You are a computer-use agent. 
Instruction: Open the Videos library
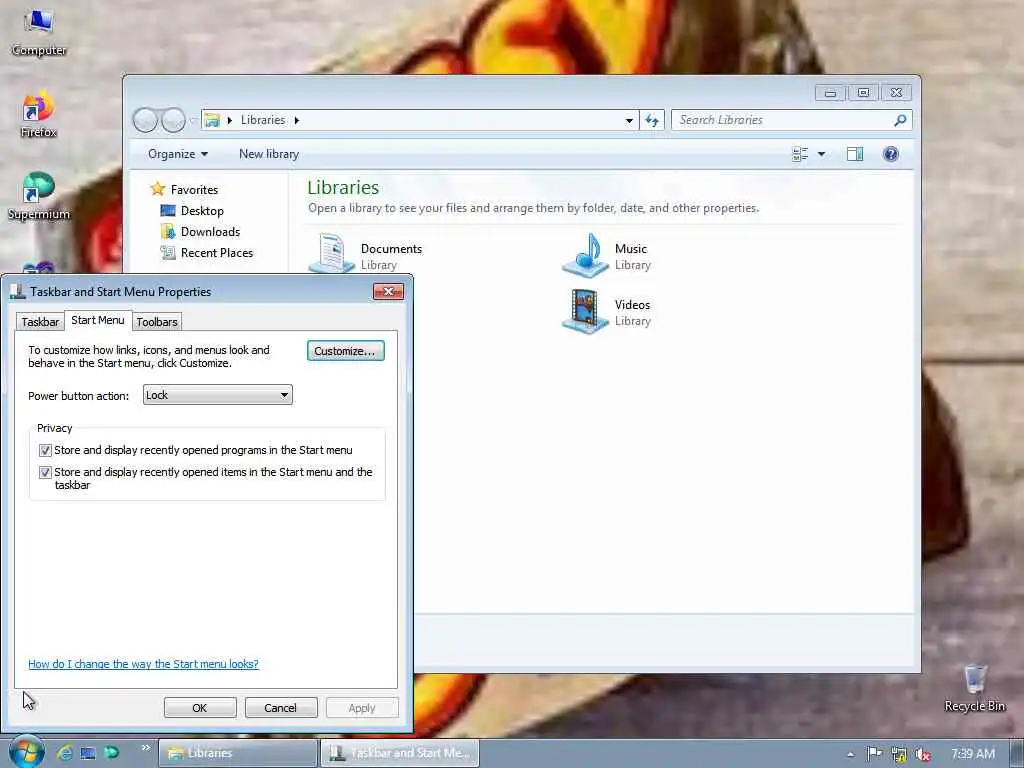click(607, 312)
